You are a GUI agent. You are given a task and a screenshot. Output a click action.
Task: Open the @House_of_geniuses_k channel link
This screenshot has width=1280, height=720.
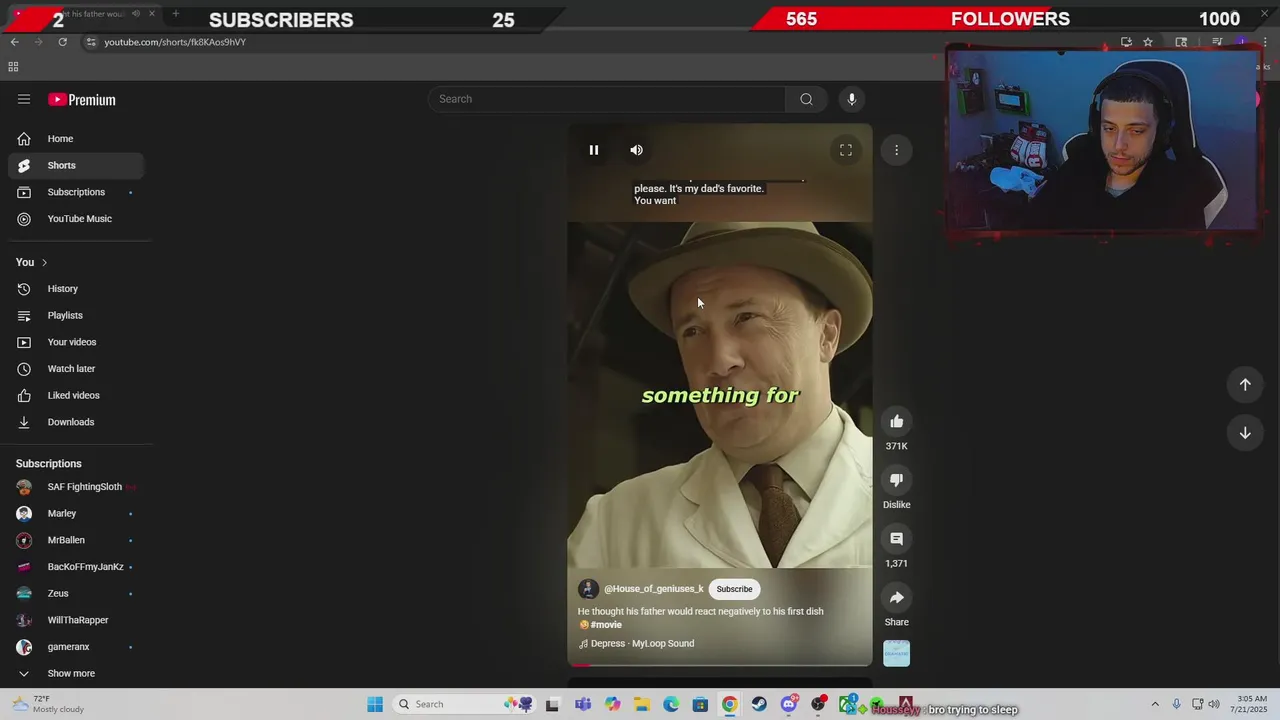click(654, 589)
